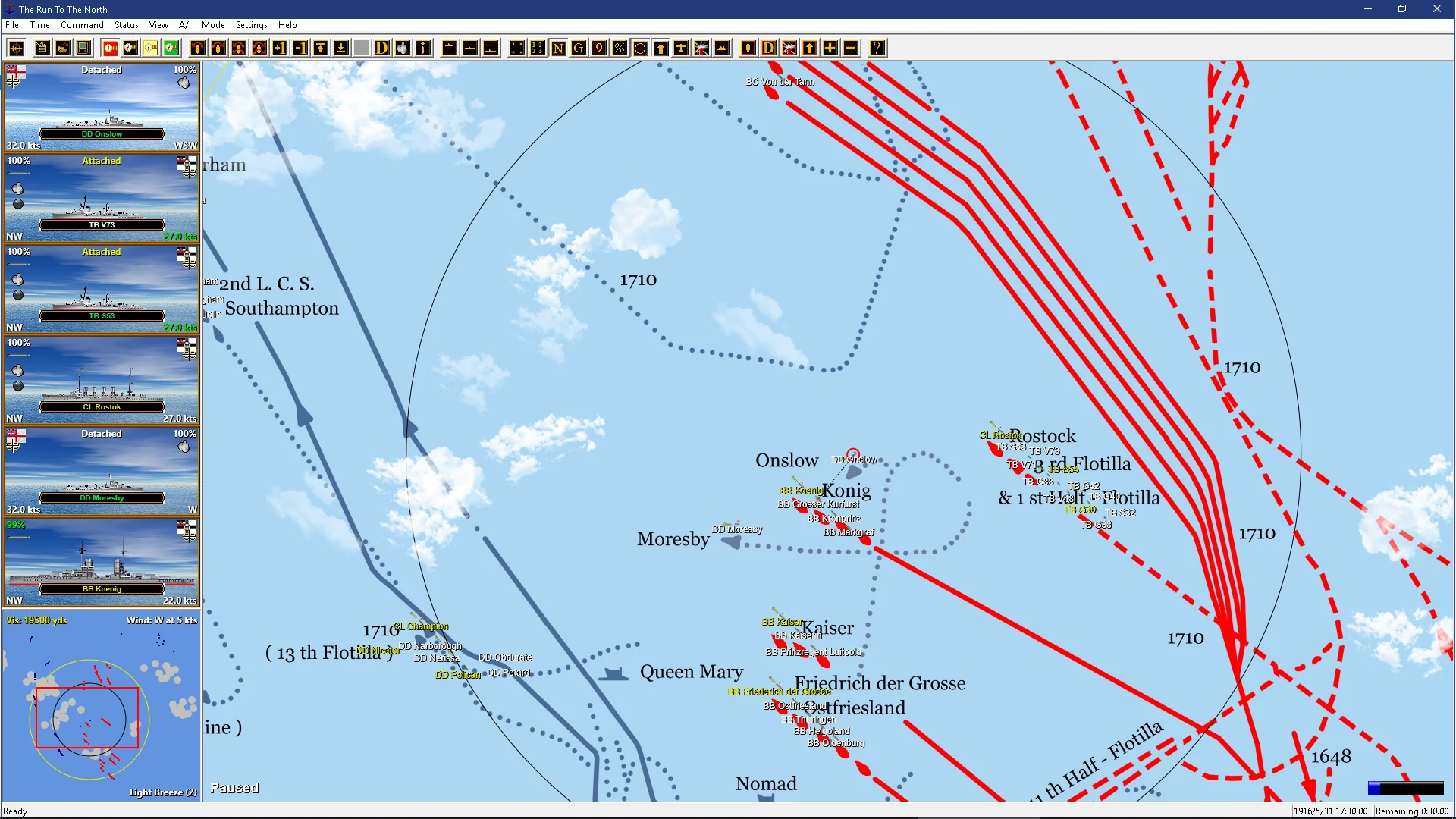
Task: Toggle the percent display toolbar button
Action: click(620, 49)
